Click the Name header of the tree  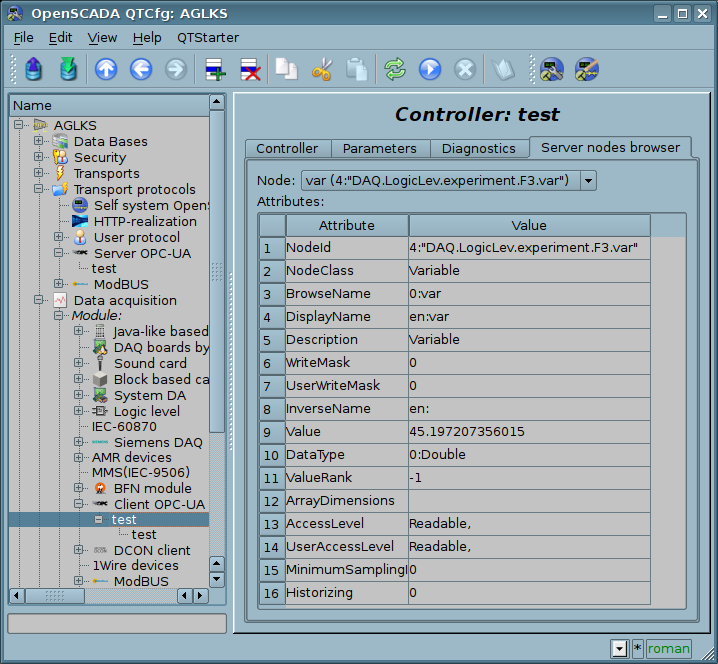click(x=109, y=105)
